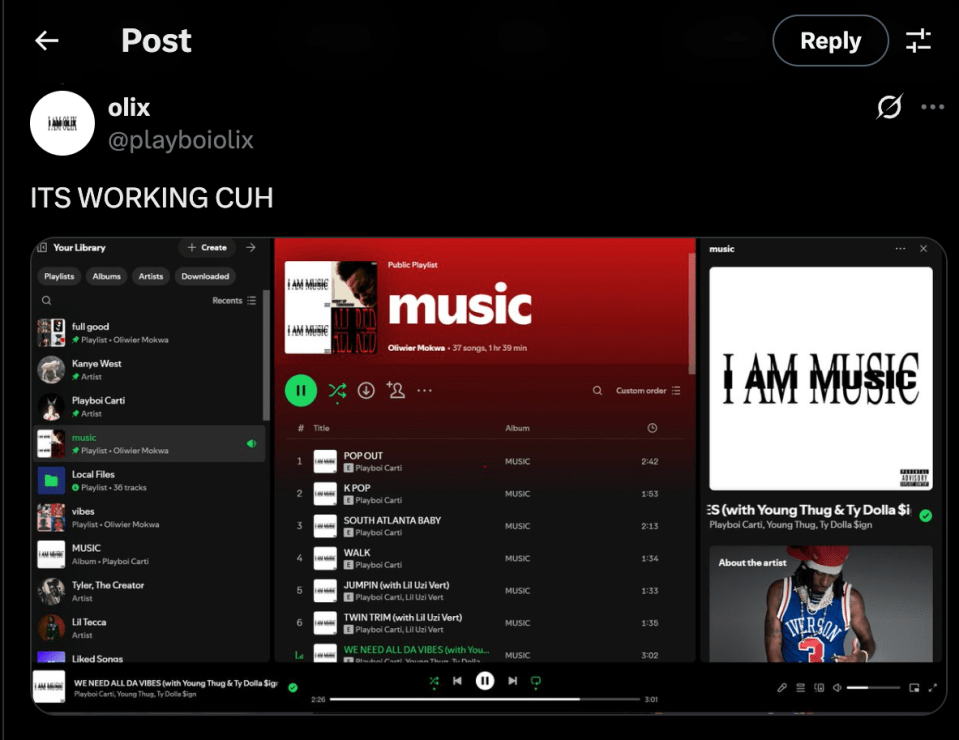Image resolution: width=959 pixels, height=740 pixels.
Task: Open Kanye West artist in library
Action: (150, 370)
